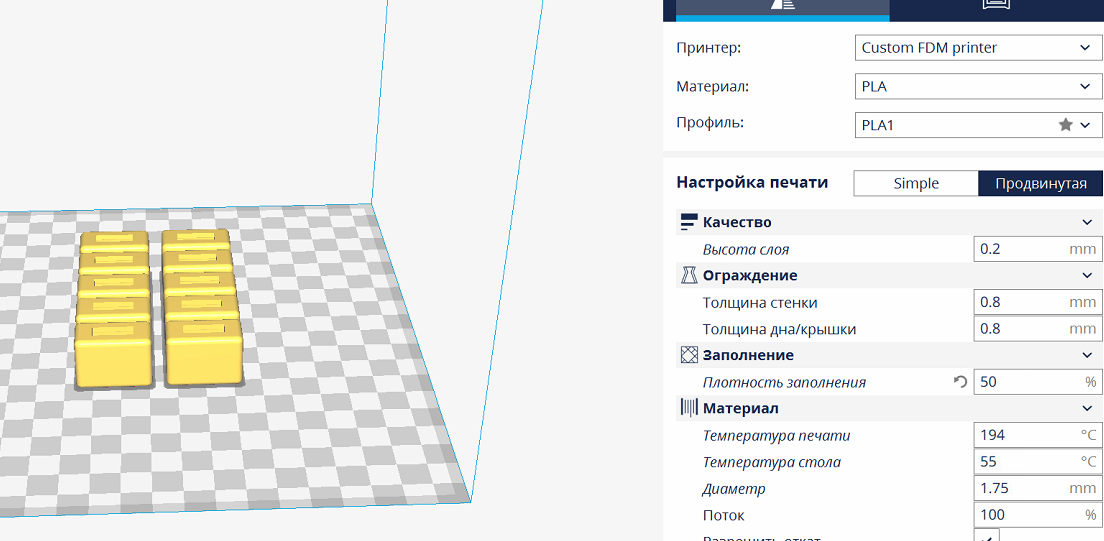The image size is (1104, 541).
Task: Collapse the Материал settings section with its chevron
Action: pos(1087,408)
